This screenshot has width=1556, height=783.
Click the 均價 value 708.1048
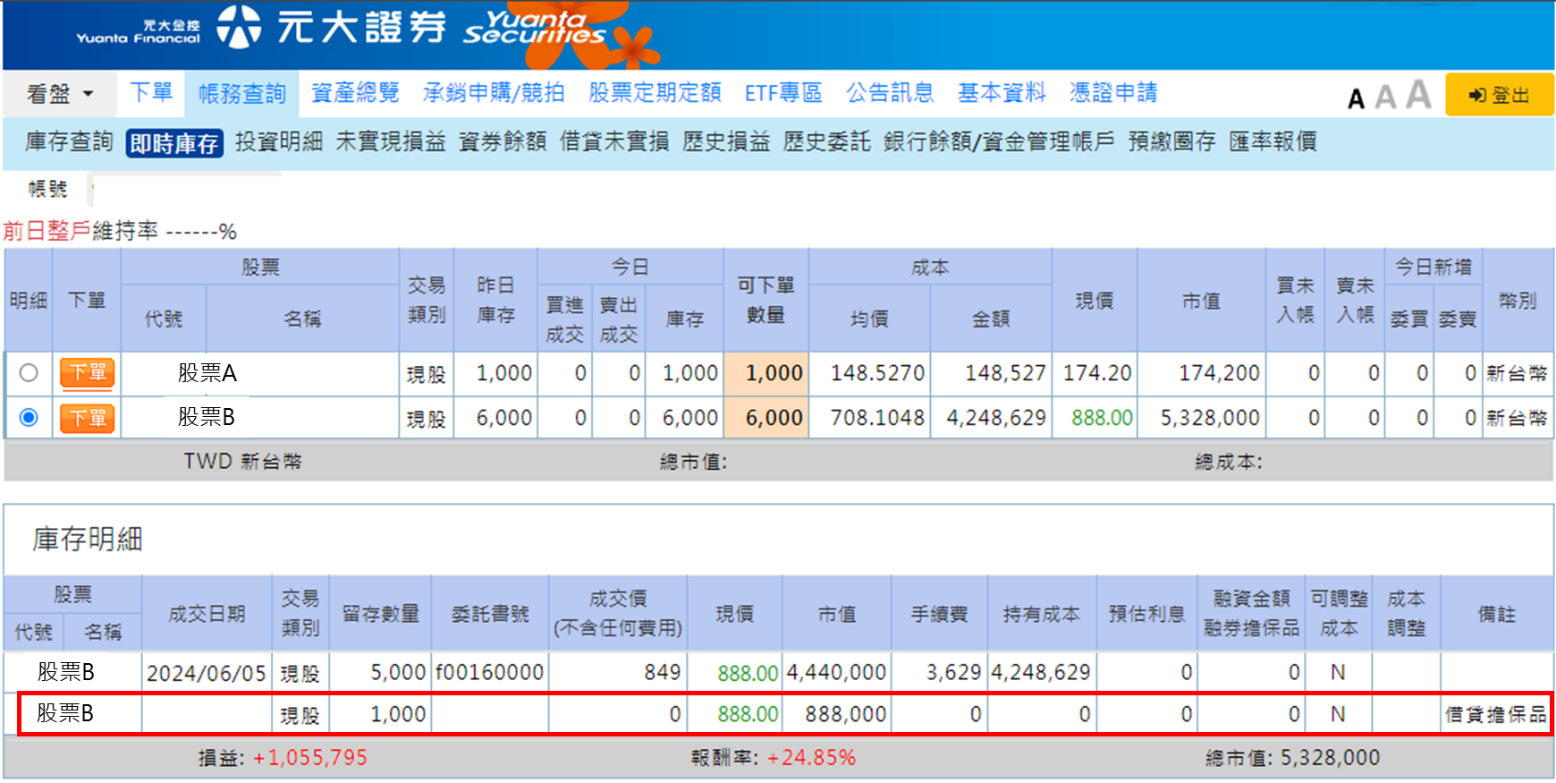pos(879,418)
